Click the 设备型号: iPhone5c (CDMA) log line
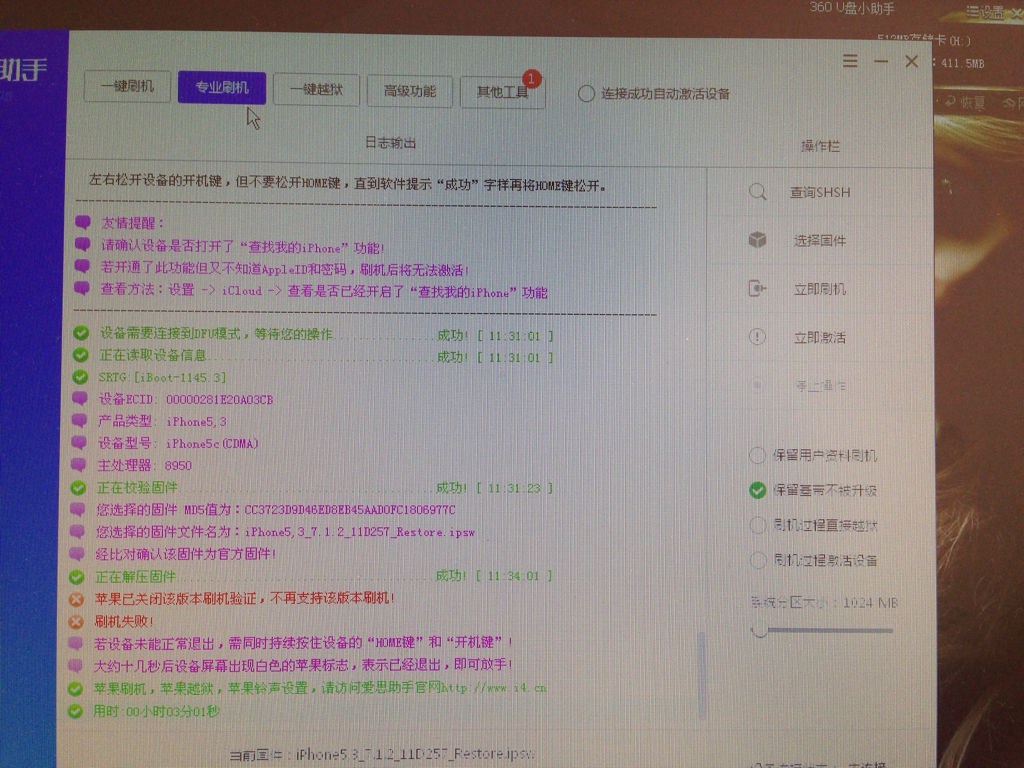Screen dimensions: 1024x768 tap(178, 443)
